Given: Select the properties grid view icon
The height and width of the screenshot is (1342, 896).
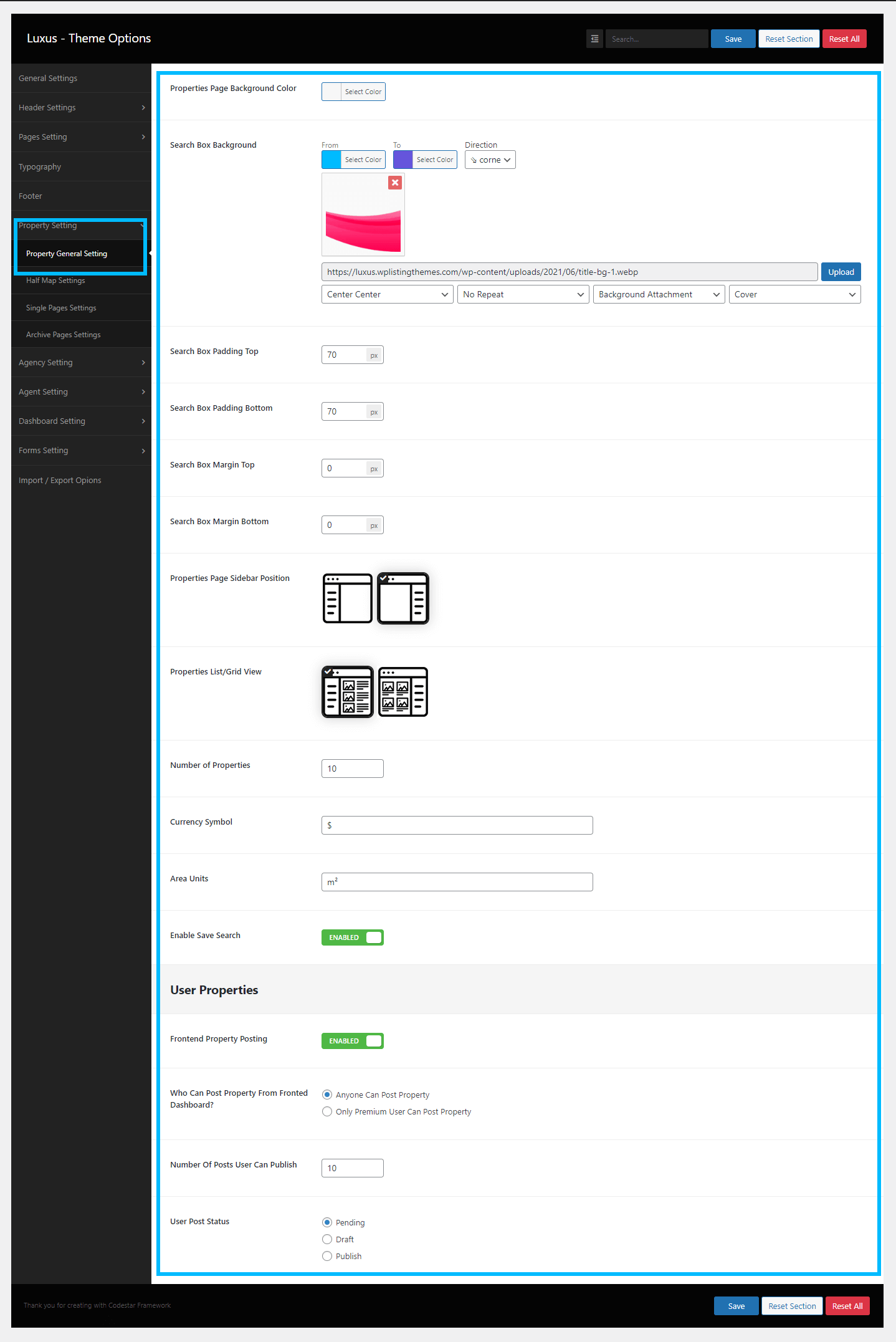Looking at the screenshot, I should point(403,692).
